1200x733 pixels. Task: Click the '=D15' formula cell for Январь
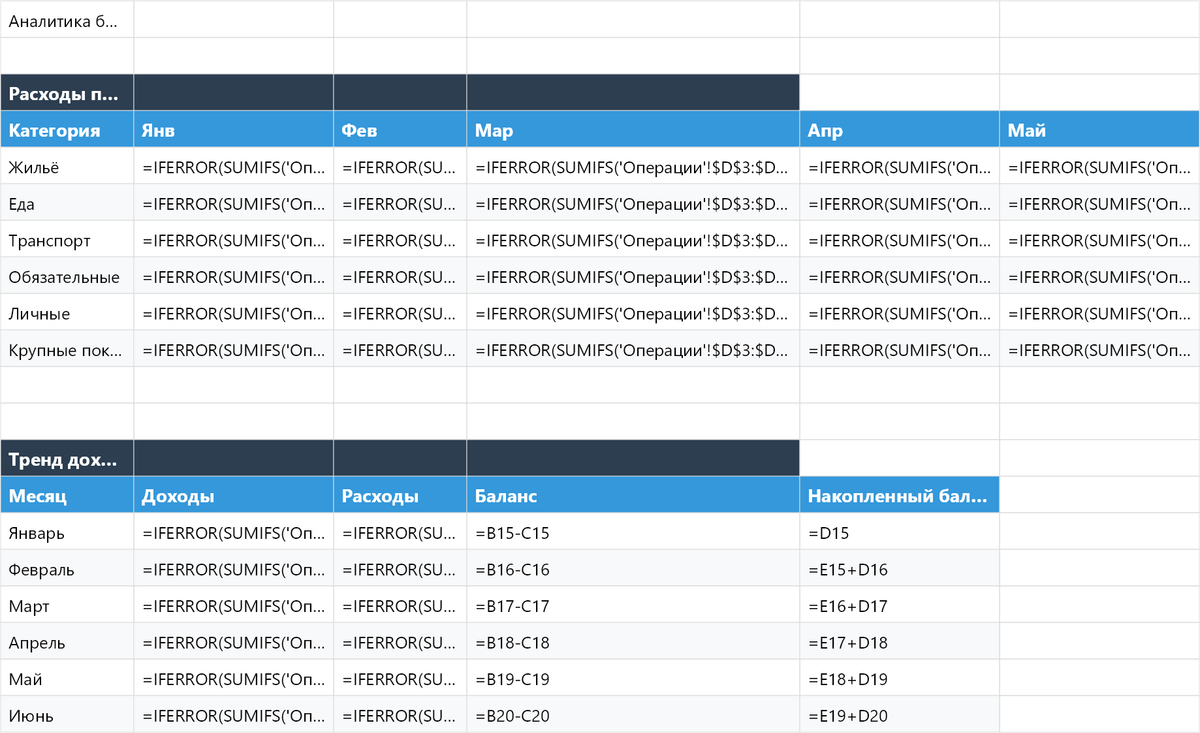coord(897,531)
